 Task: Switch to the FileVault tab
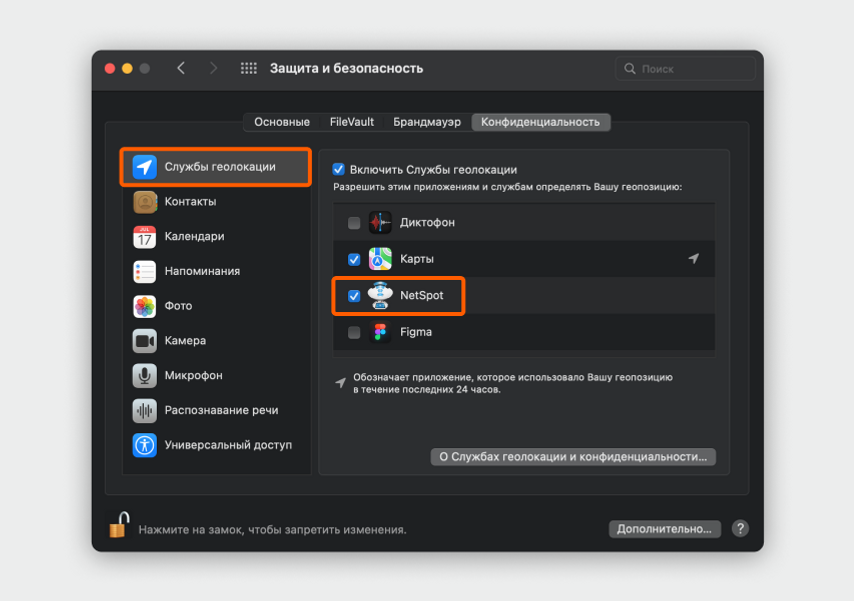pos(351,122)
